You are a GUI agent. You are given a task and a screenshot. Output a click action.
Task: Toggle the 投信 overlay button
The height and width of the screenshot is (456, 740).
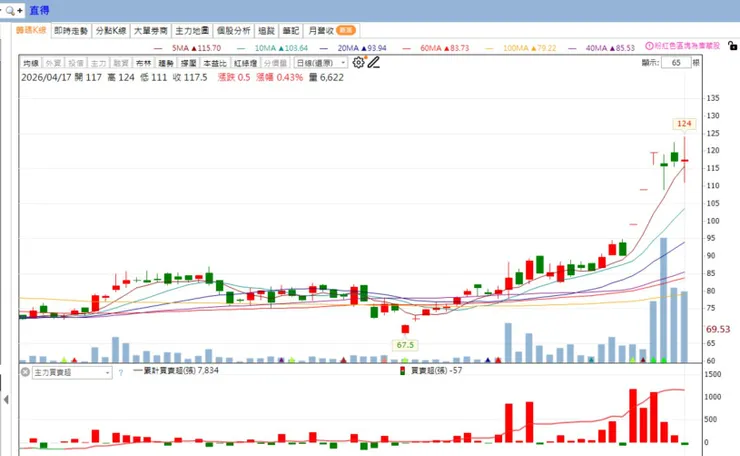(76, 63)
